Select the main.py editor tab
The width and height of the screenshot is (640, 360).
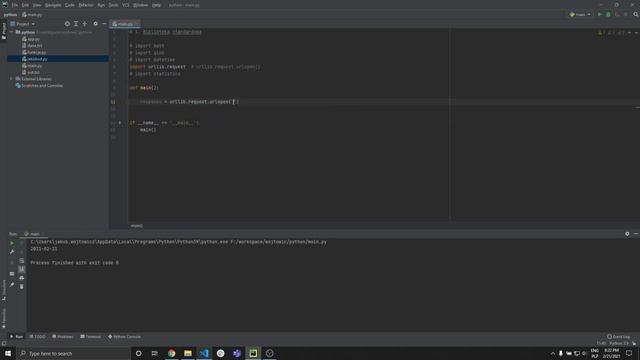point(125,24)
